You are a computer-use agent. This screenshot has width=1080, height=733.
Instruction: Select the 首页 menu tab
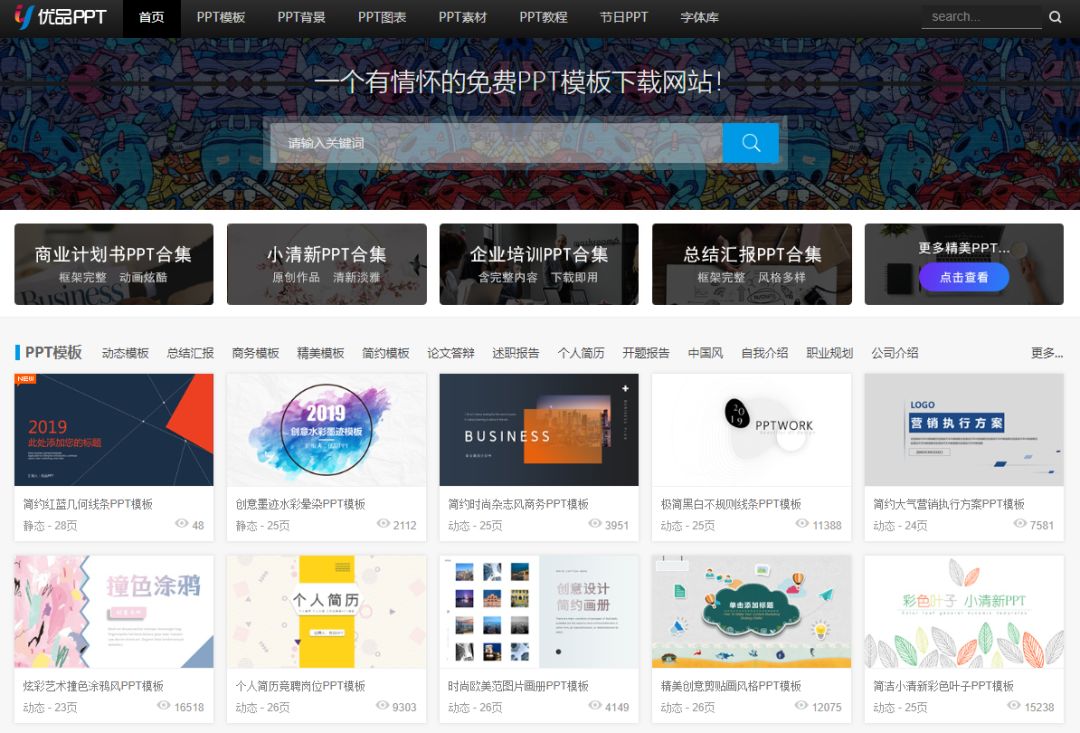(151, 17)
